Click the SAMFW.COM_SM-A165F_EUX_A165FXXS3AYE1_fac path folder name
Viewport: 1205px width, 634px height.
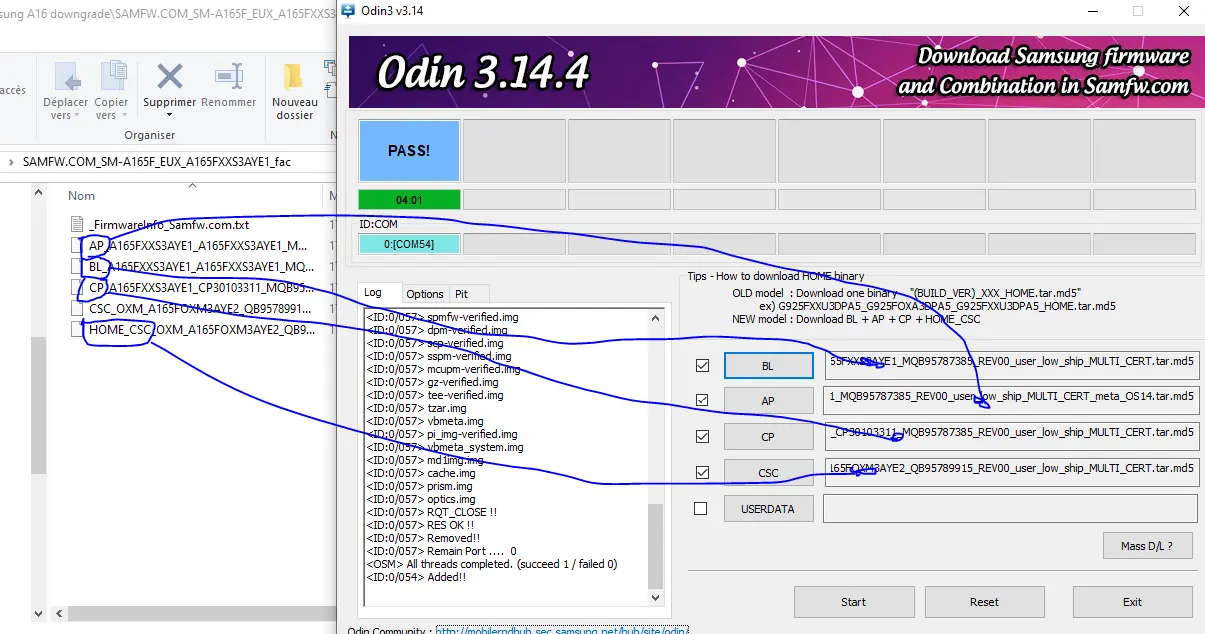(157, 162)
